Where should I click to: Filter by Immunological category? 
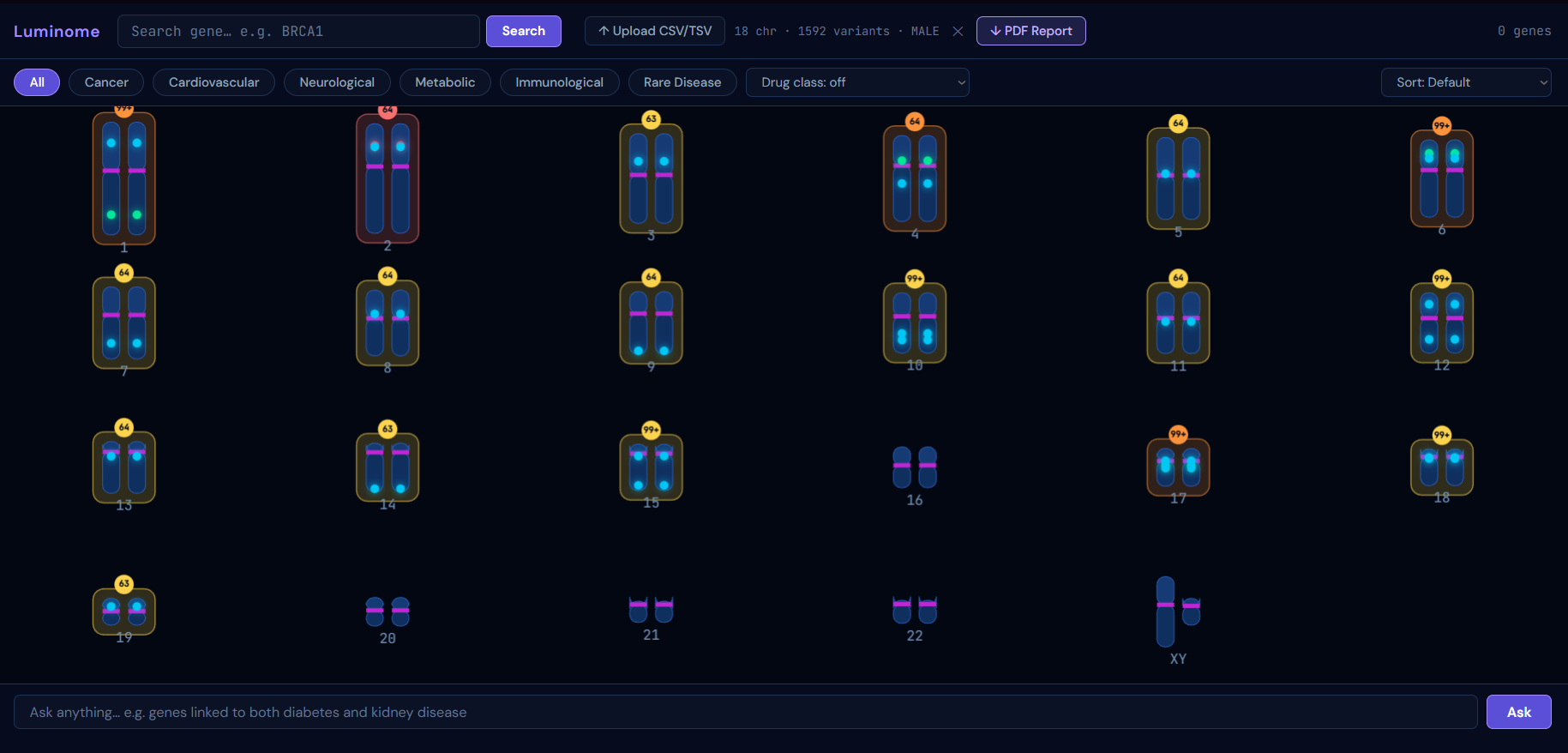(559, 82)
